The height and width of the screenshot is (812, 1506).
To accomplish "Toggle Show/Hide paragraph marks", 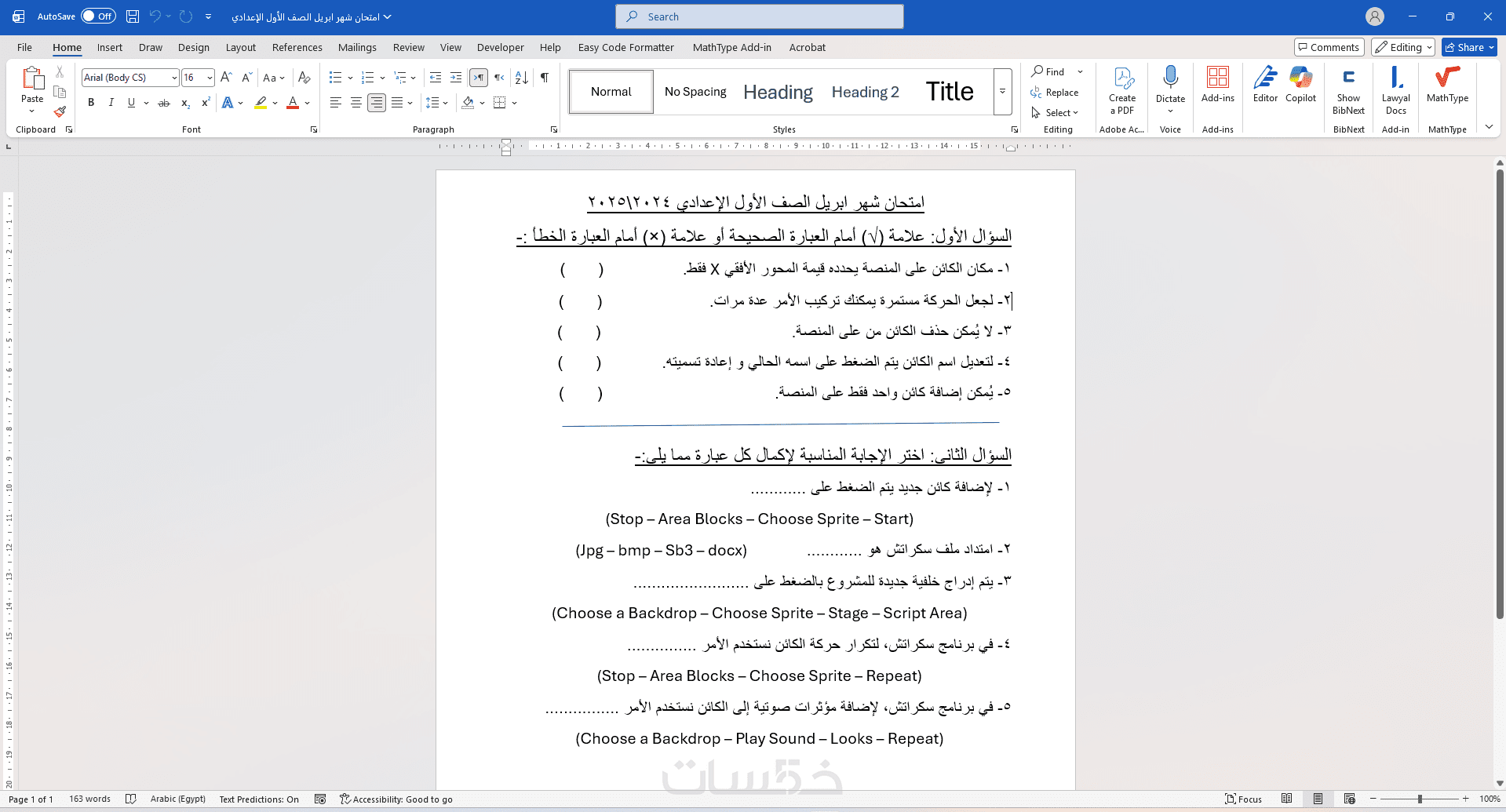I will [x=545, y=78].
